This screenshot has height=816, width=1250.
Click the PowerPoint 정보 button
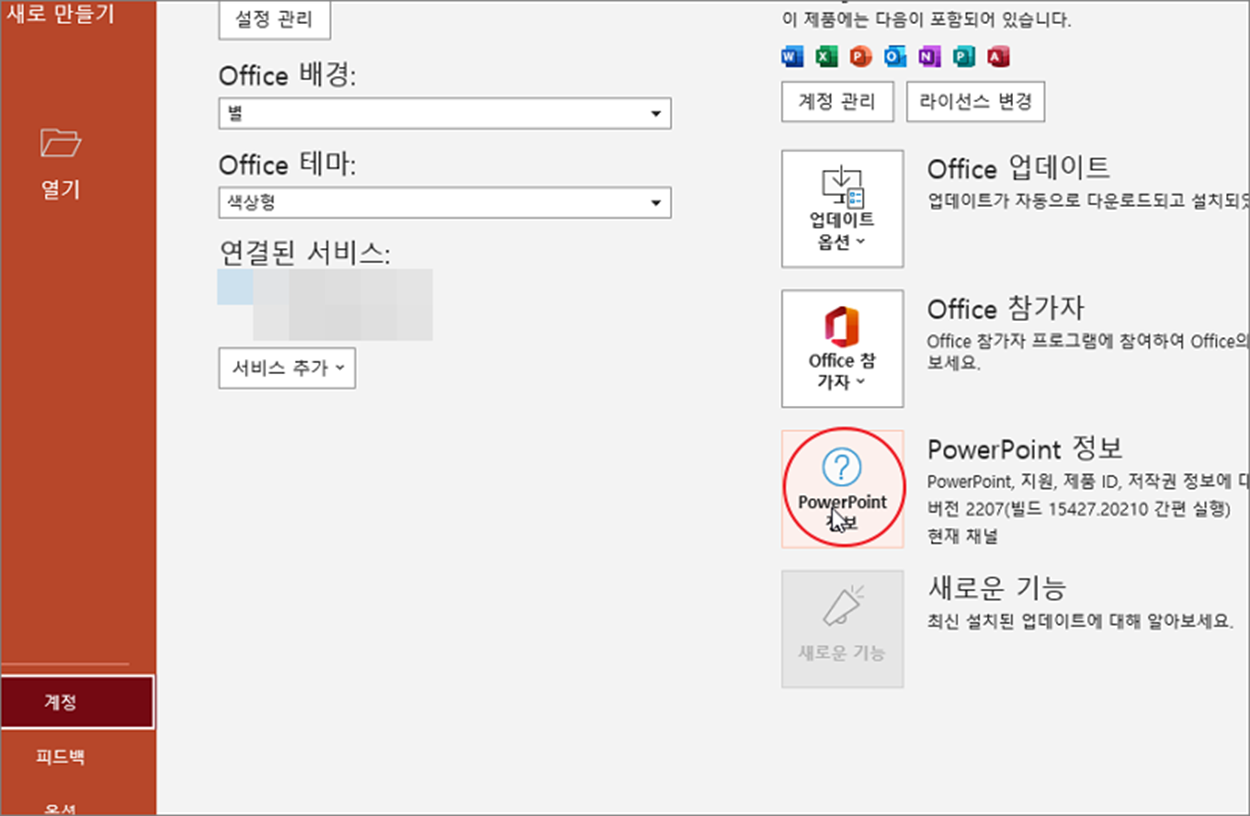(x=842, y=489)
